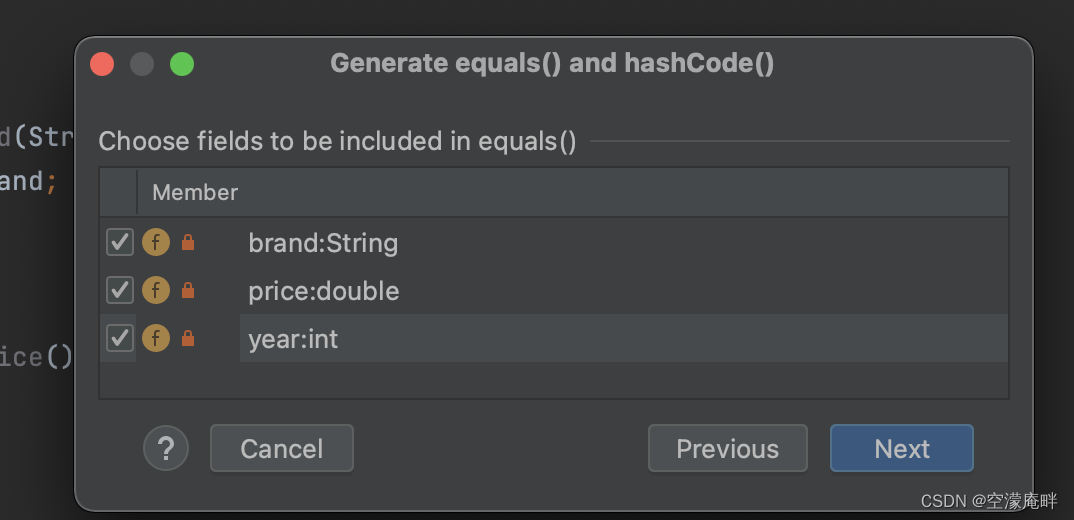
Task: Click the field icon beside brand:String
Action: pos(155,243)
